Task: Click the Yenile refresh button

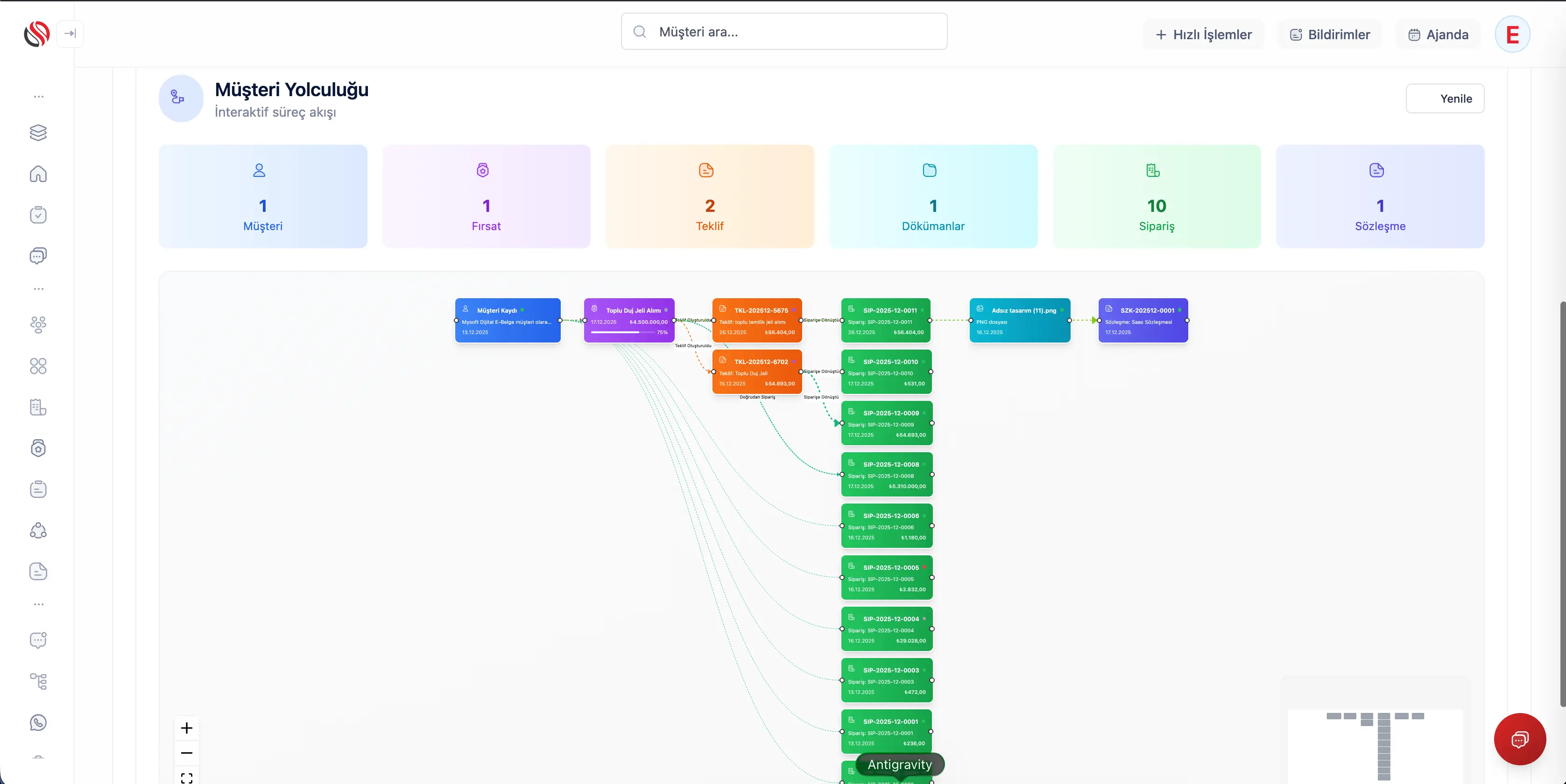Action: point(1445,98)
